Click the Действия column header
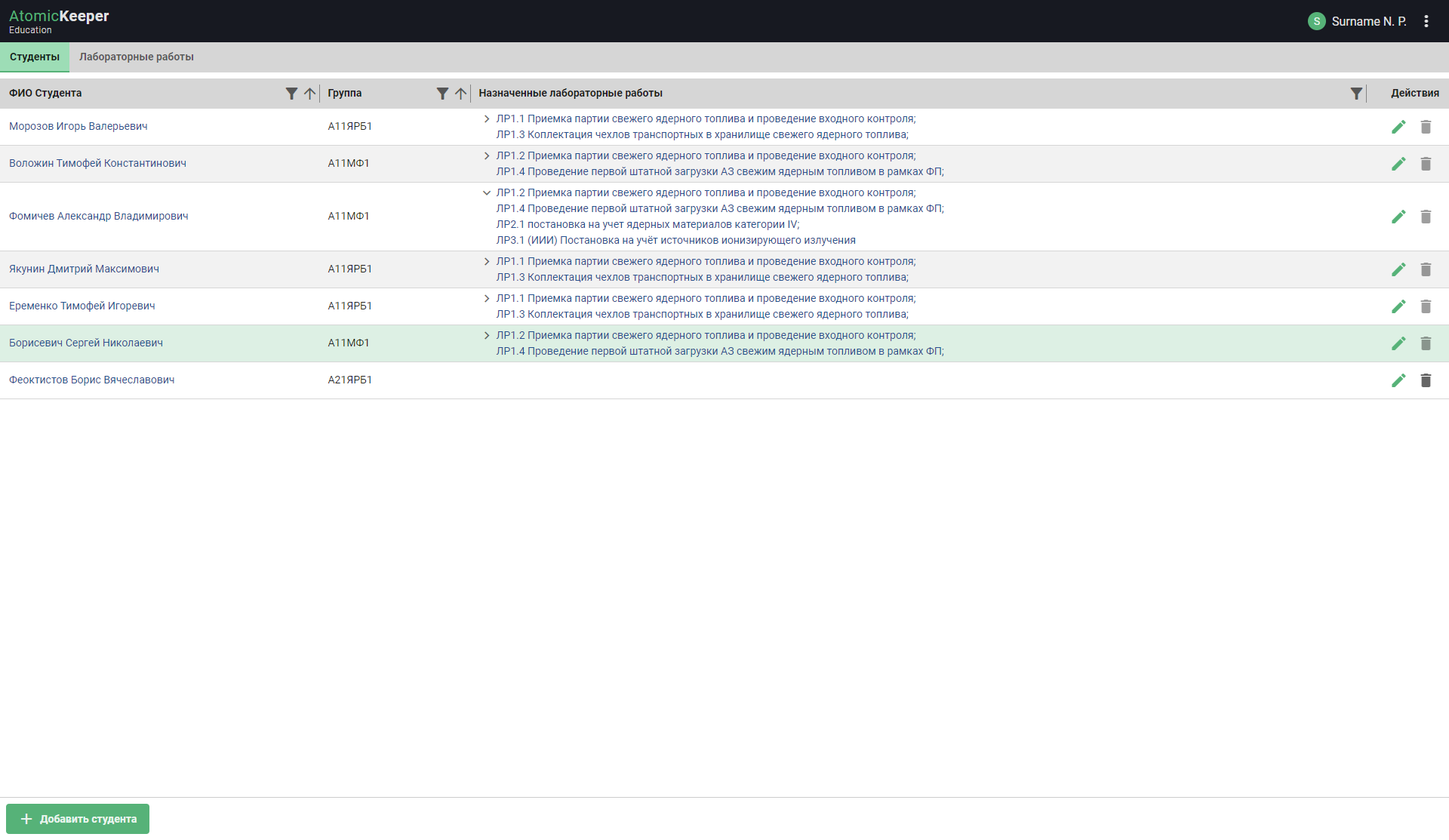1449x840 pixels. click(x=1415, y=93)
